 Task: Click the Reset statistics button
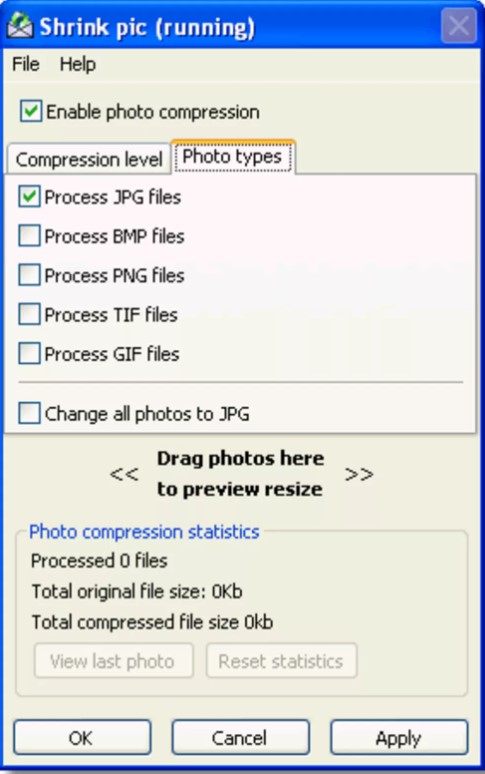pos(281,661)
